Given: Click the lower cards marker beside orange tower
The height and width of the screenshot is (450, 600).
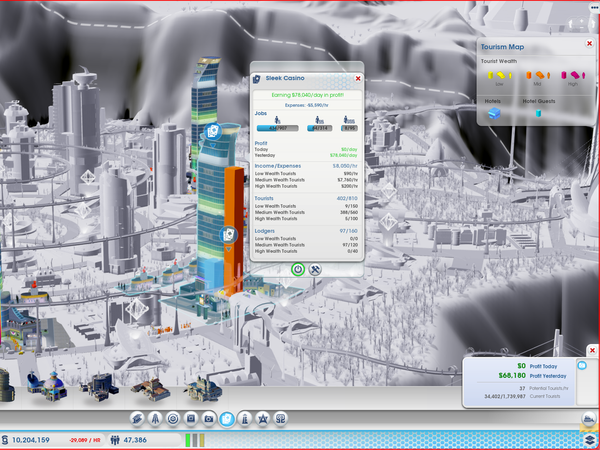Looking at the screenshot, I should click(228, 235).
